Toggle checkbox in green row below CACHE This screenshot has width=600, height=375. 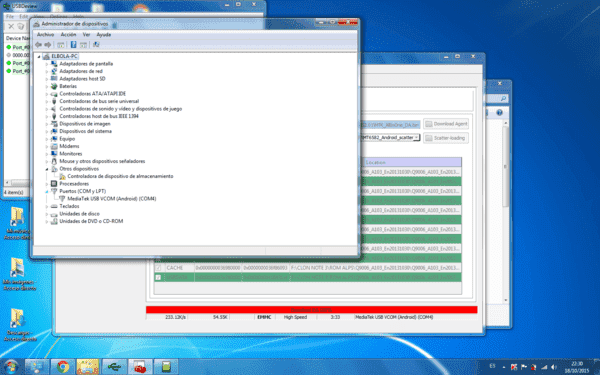coord(158,277)
